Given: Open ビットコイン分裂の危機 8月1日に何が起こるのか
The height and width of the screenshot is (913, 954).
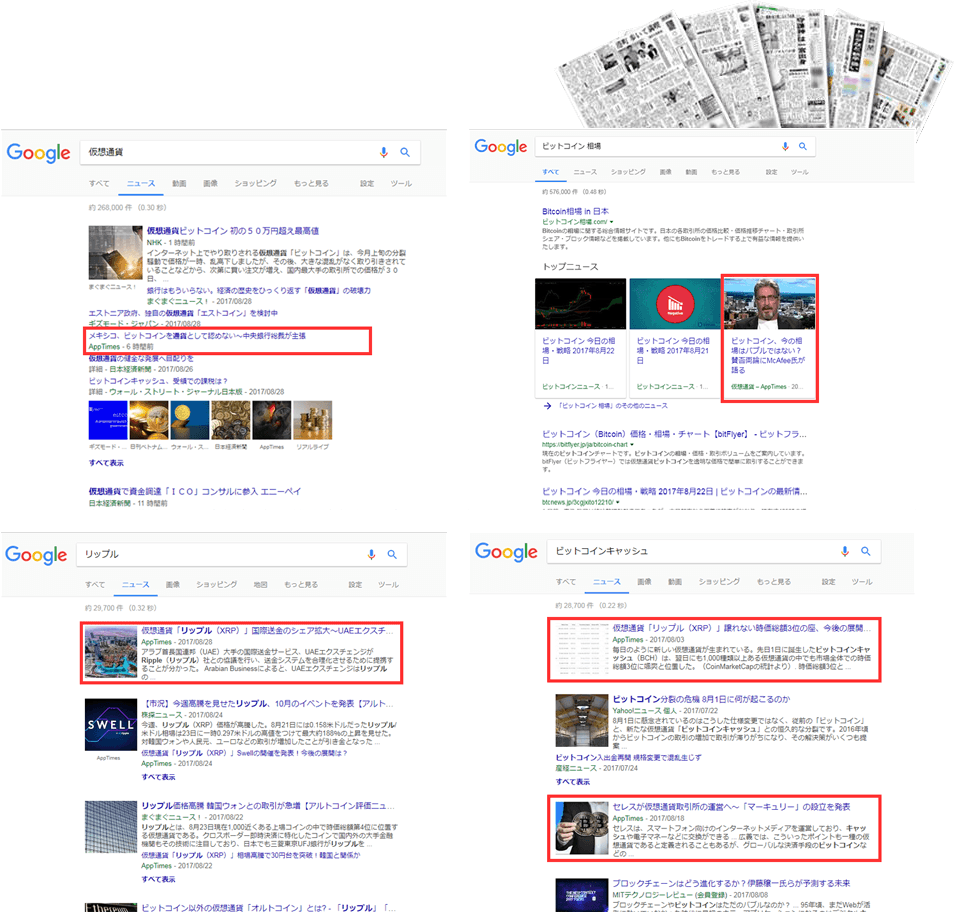Looking at the screenshot, I should point(701,699).
